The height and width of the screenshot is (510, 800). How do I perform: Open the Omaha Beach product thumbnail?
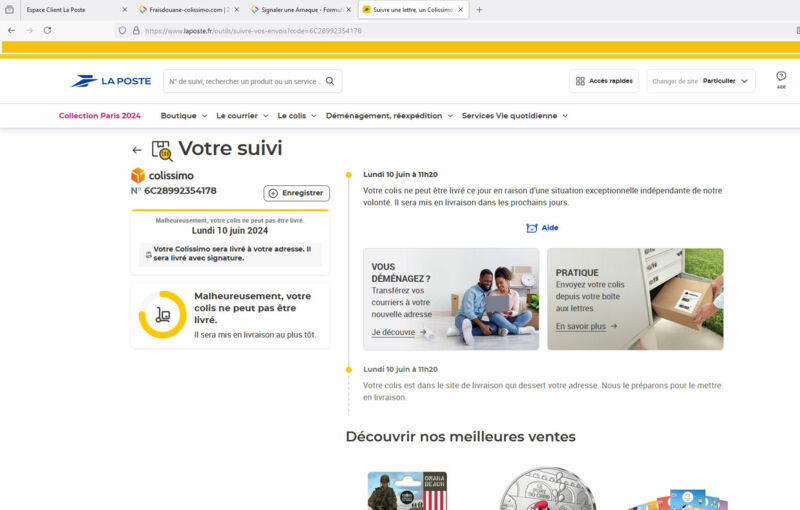tap(407, 491)
